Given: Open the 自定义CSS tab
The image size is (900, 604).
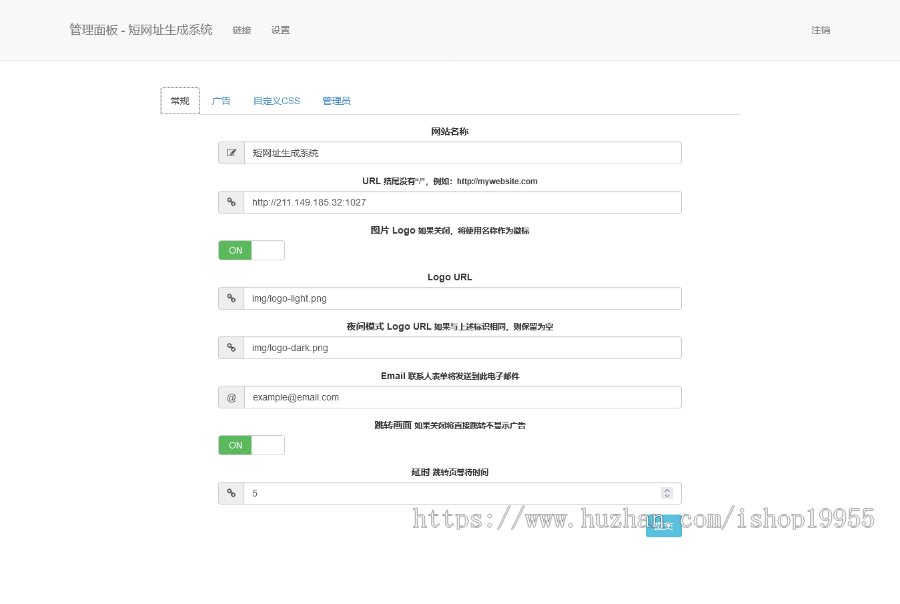Looking at the screenshot, I should point(277,101).
